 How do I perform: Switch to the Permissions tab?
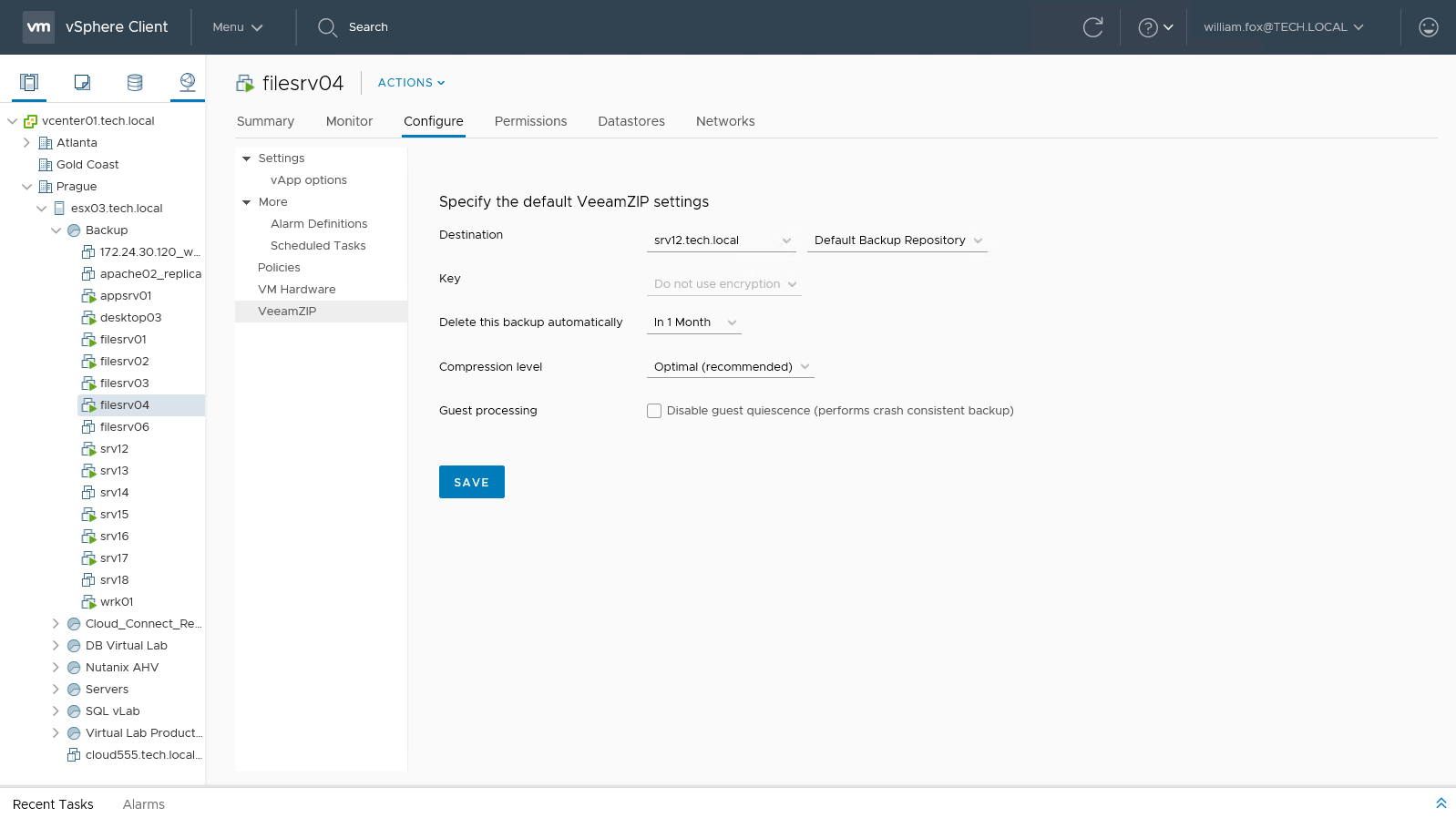click(530, 121)
